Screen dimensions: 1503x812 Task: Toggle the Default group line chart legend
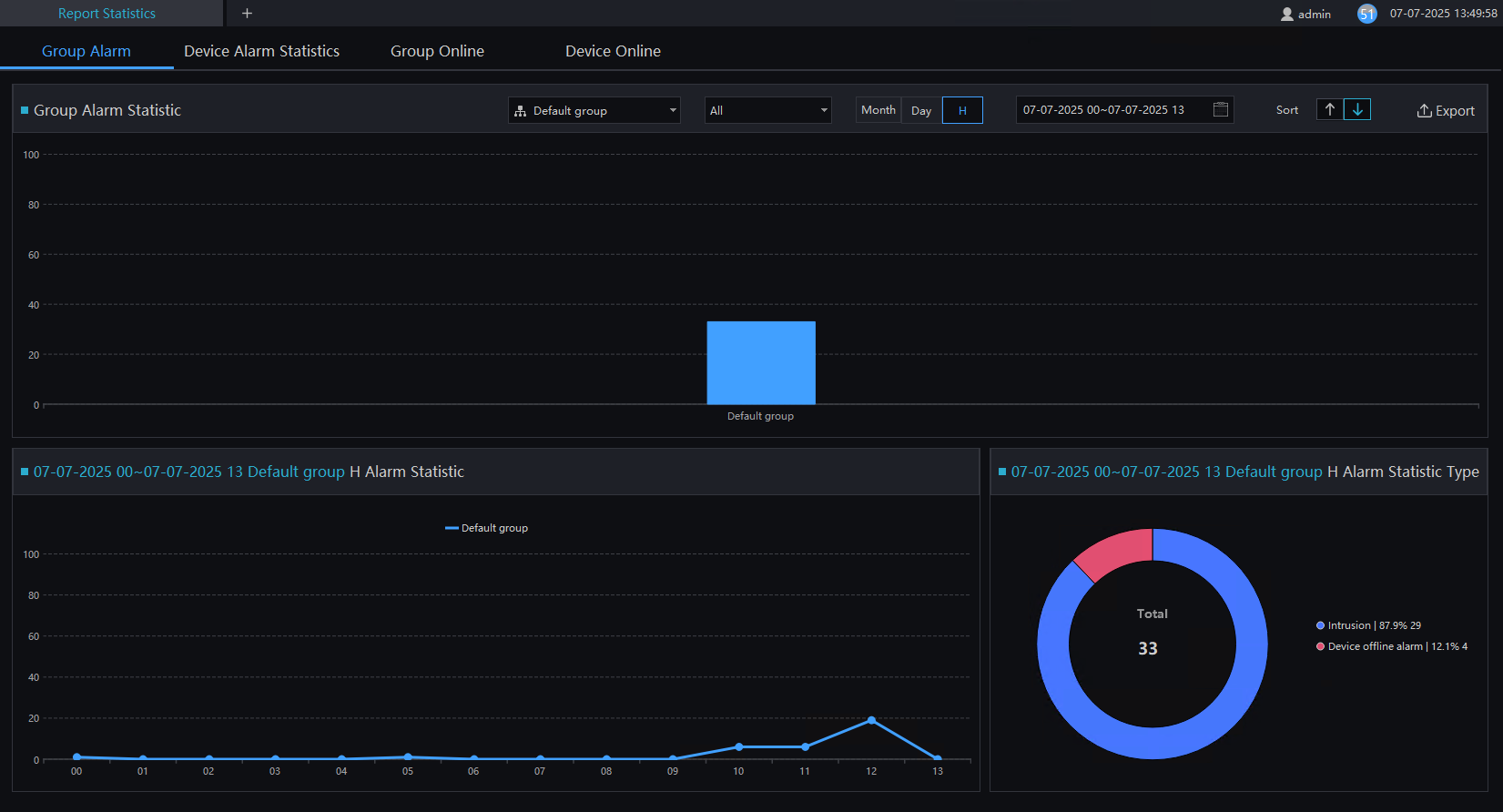486,528
